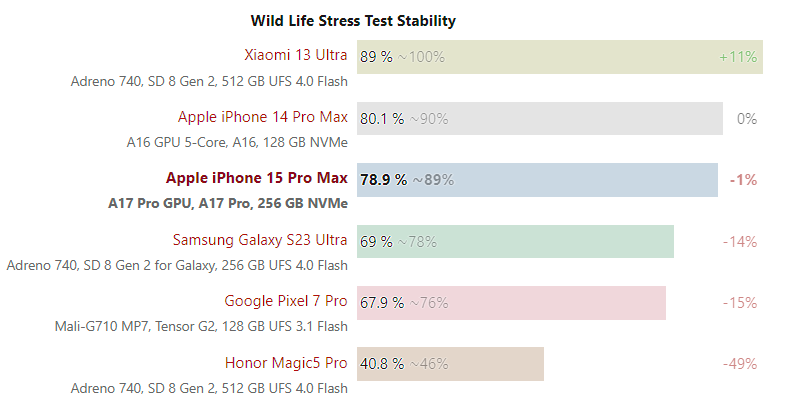Open the Xiaomi 13 Ultra link

tap(296, 55)
